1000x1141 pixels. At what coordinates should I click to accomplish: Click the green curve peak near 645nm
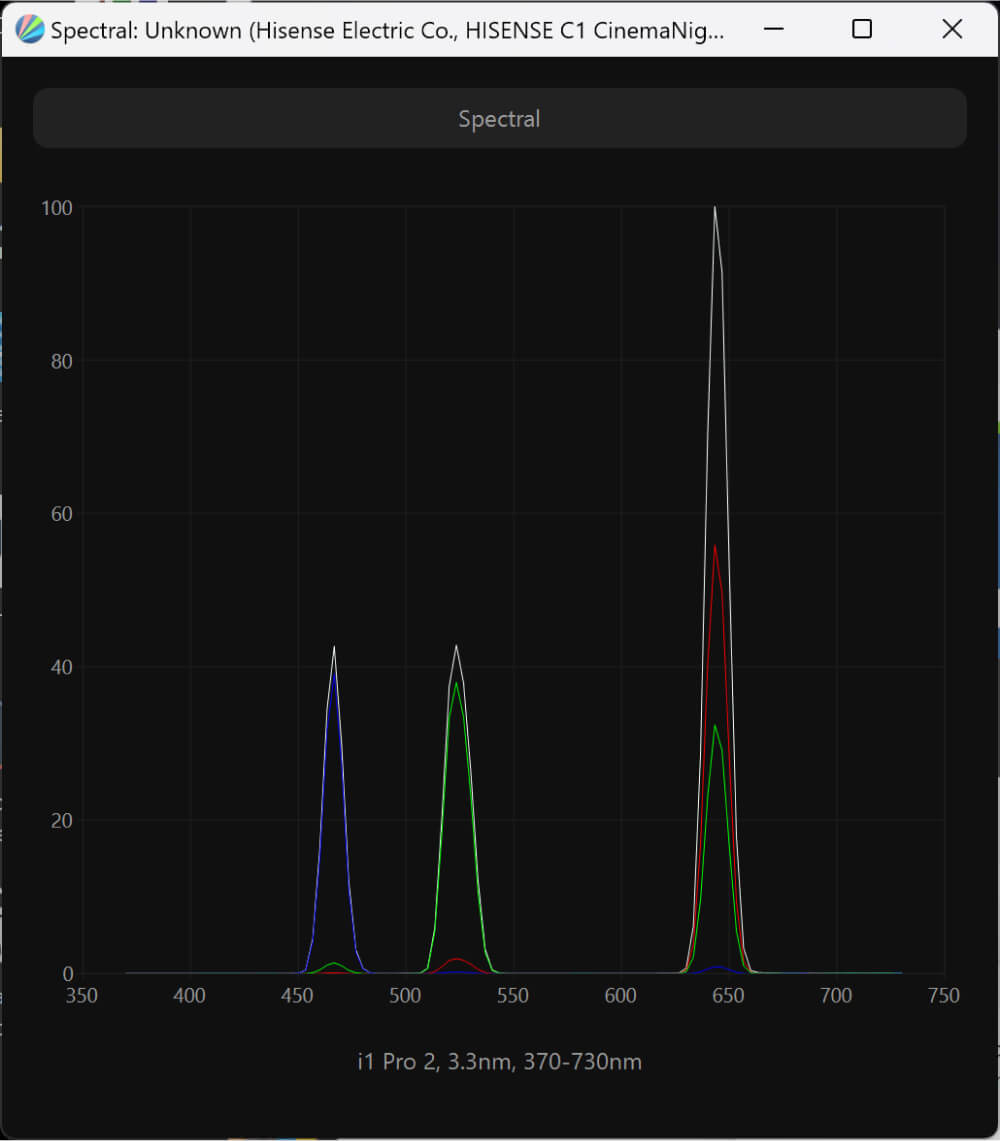[x=714, y=726]
